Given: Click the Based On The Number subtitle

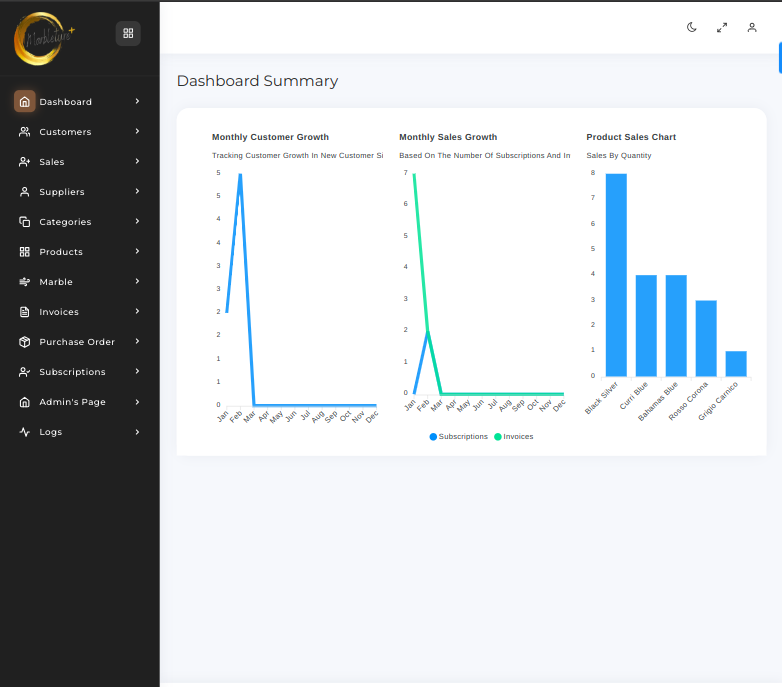Looking at the screenshot, I should coord(484,156).
